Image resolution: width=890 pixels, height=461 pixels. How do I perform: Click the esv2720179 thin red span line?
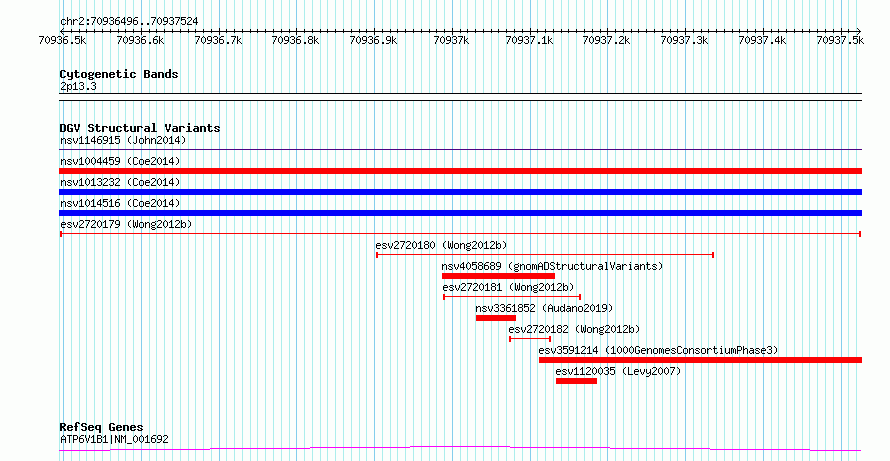460,234
